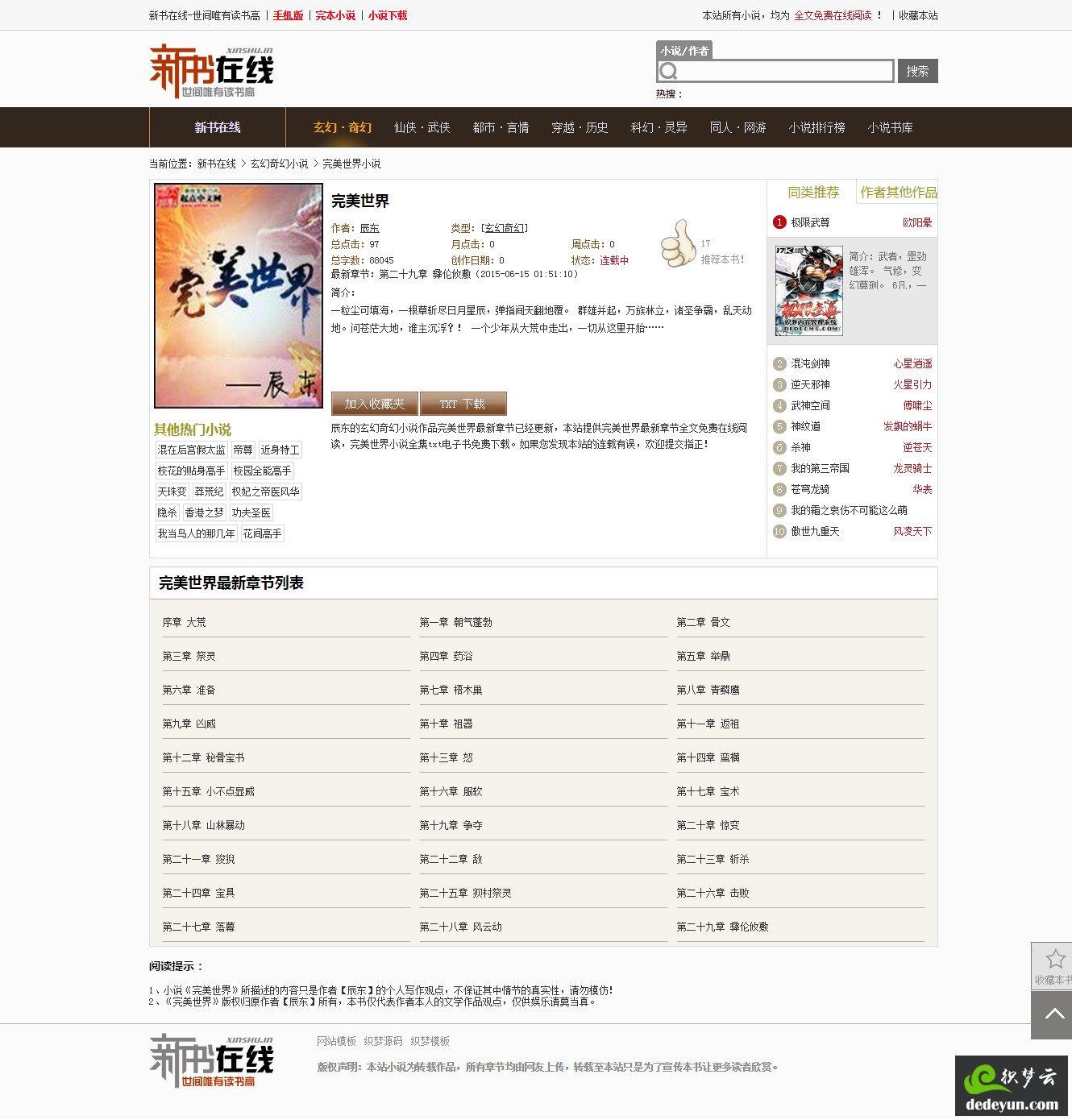Open hot novel 我当鸟人的那几年
Viewport: 1072px width, 1120px height.
coord(196,533)
